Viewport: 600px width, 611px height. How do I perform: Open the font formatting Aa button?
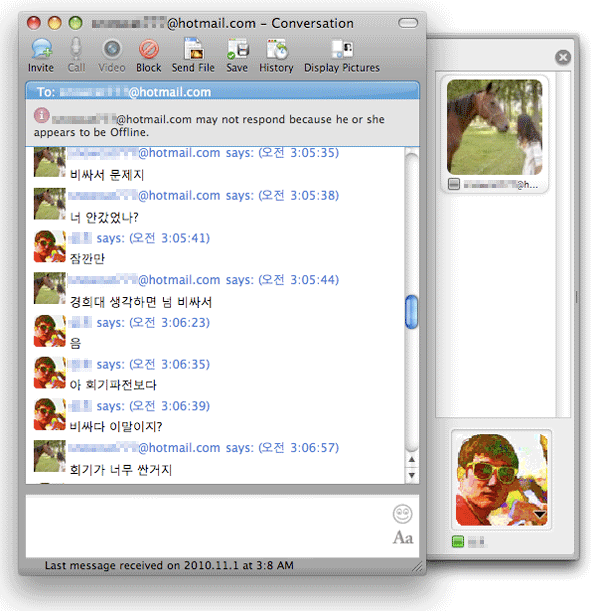click(403, 538)
